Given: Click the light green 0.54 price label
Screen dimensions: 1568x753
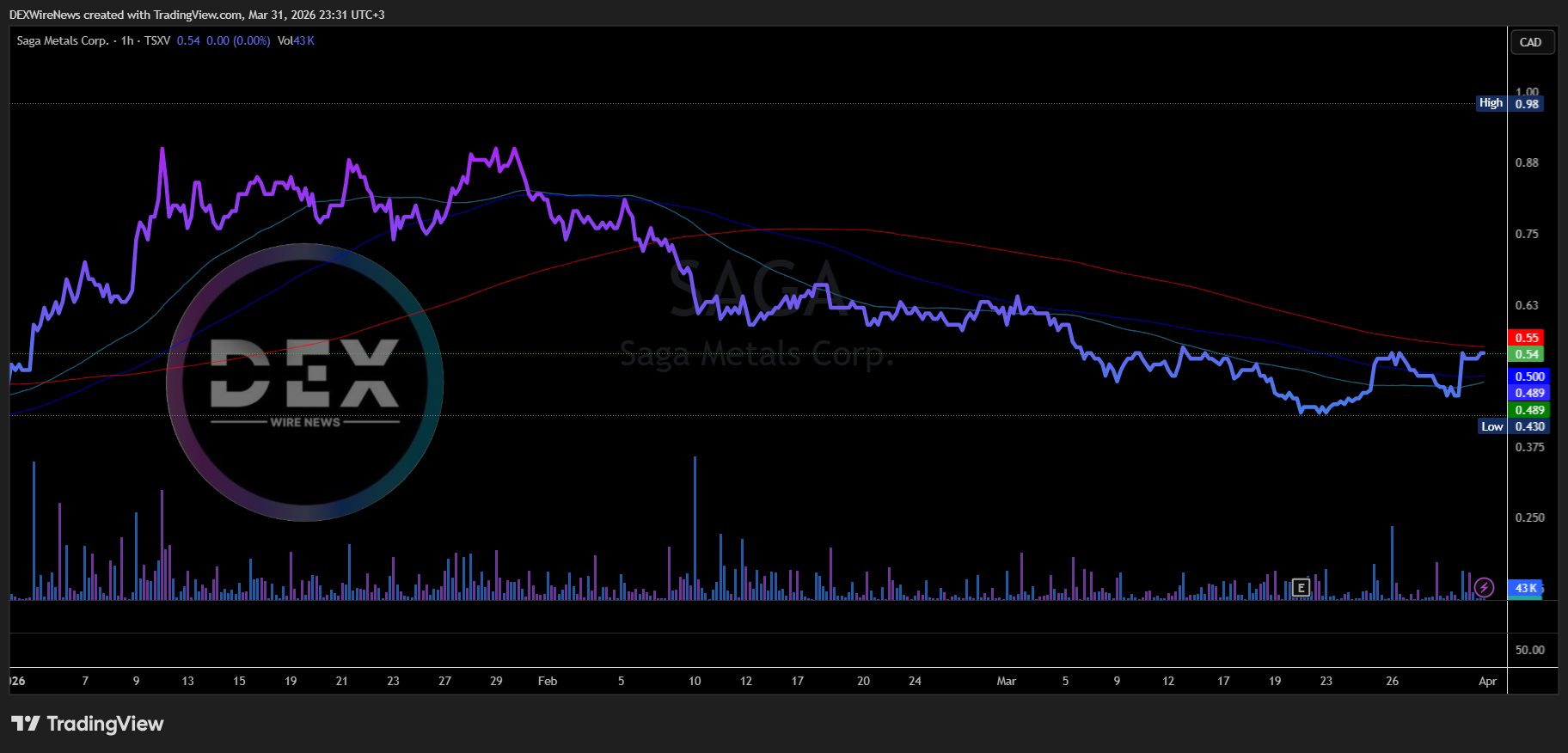Looking at the screenshot, I should [x=1526, y=354].
